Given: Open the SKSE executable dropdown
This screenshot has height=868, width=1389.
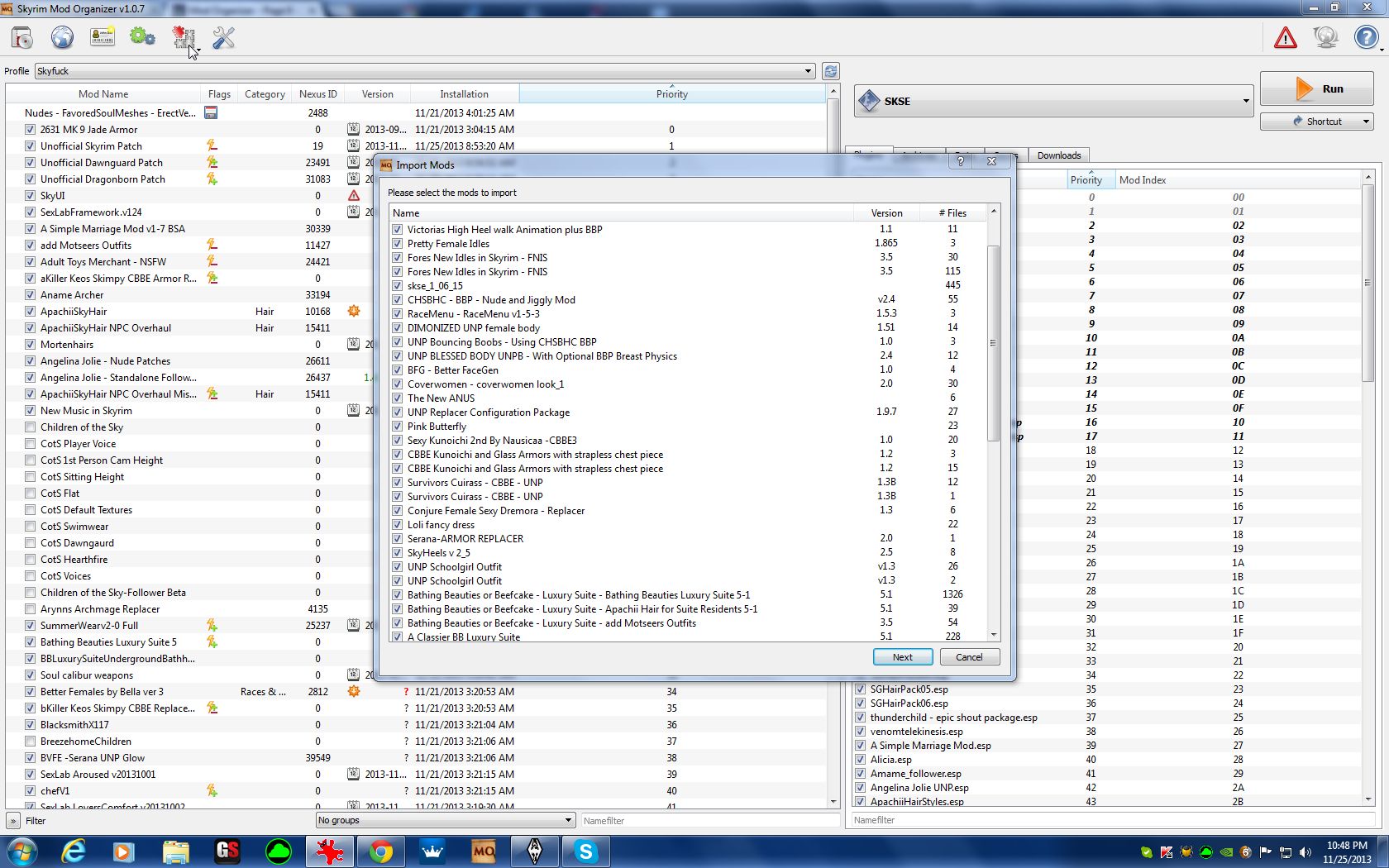Looking at the screenshot, I should click(1053, 101).
